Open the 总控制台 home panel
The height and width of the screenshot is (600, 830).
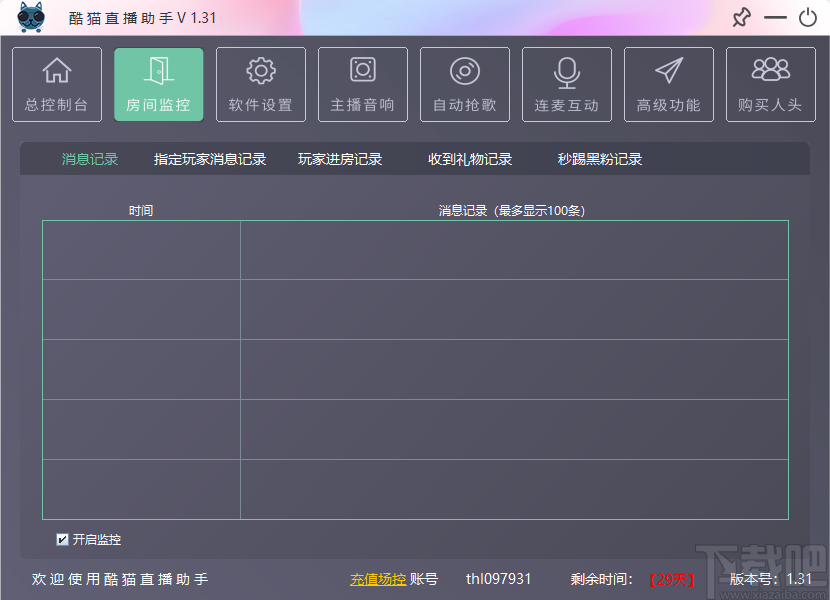tap(57, 84)
